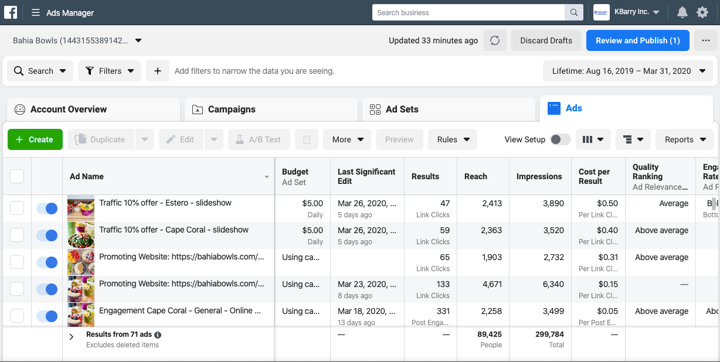Expand the Results from 71 ads row
Screen dimensions: 720x362
click(71, 337)
